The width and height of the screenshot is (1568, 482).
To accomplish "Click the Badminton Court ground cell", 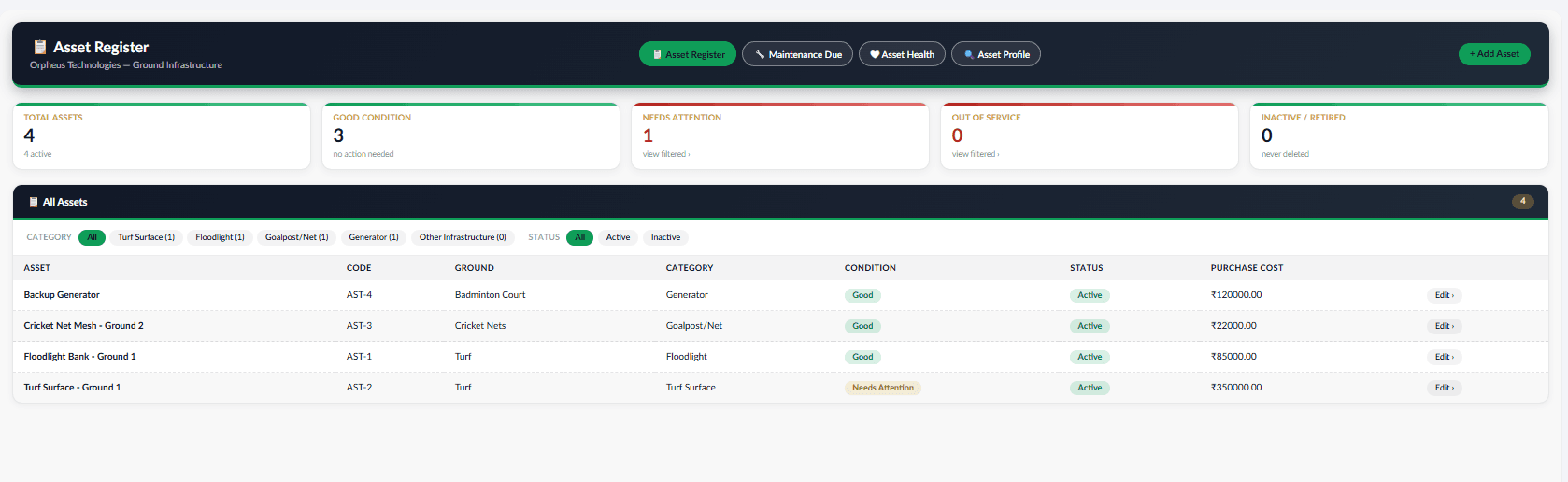I will point(491,295).
